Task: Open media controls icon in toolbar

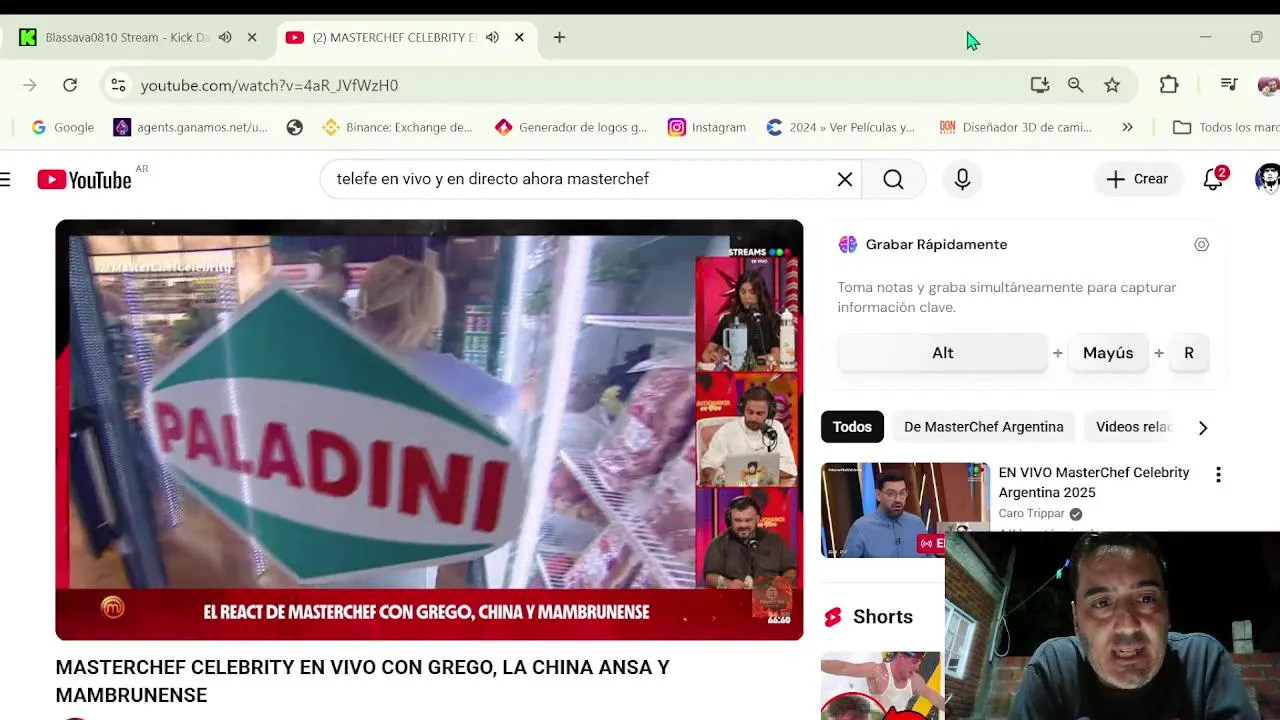Action: pyautogui.click(x=1229, y=85)
